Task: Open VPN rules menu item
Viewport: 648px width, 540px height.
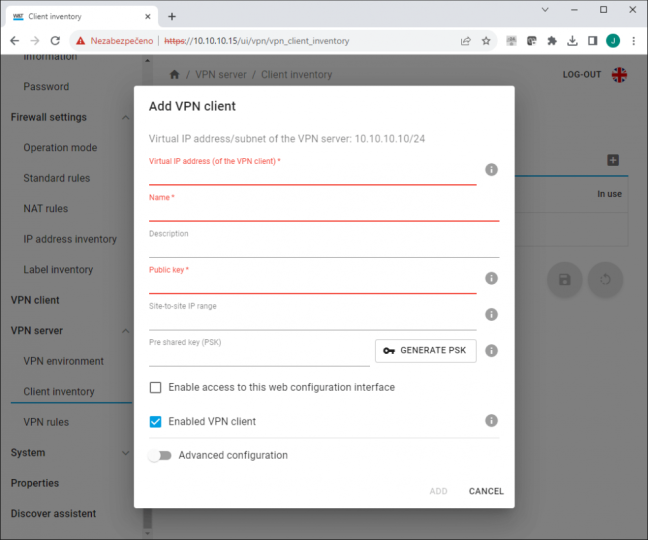Action: pos(46,422)
